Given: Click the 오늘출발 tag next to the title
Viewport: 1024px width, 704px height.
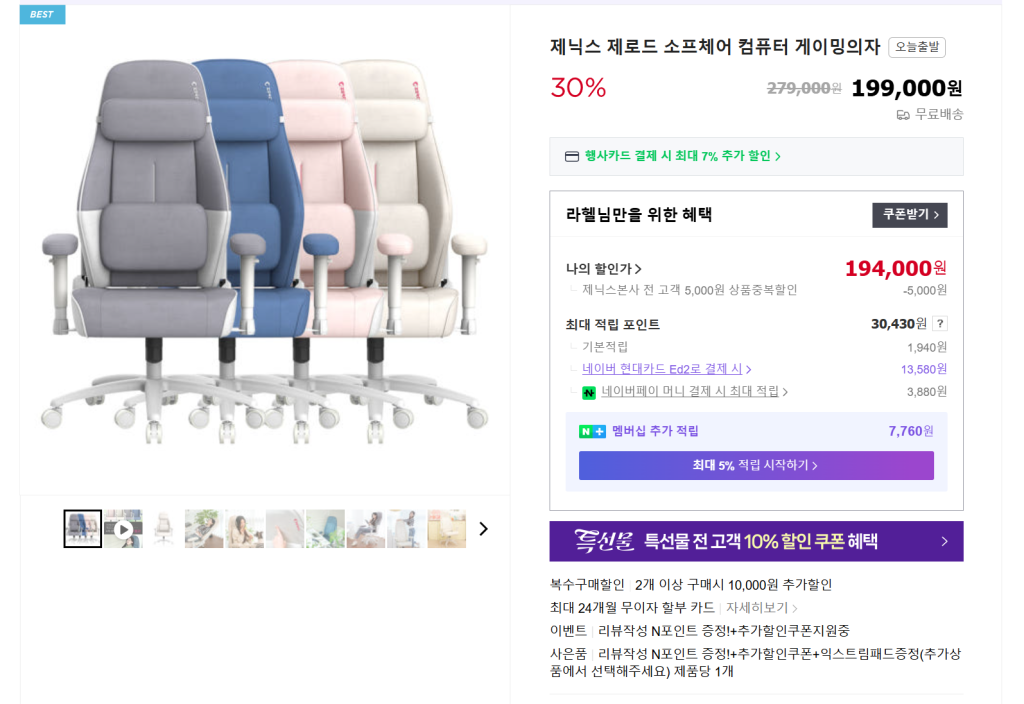Looking at the screenshot, I should (x=916, y=47).
